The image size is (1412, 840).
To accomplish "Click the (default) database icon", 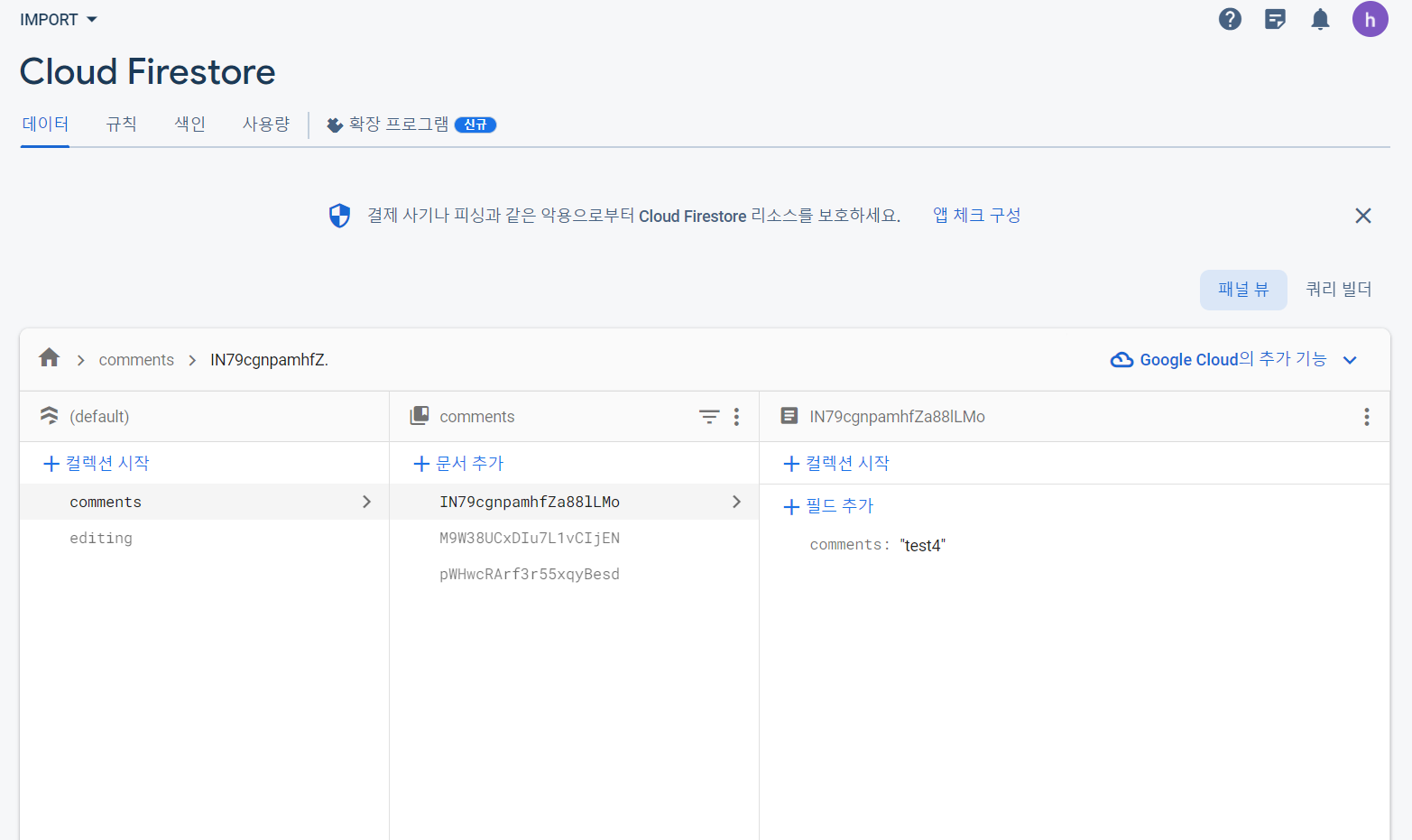I will [x=49, y=416].
